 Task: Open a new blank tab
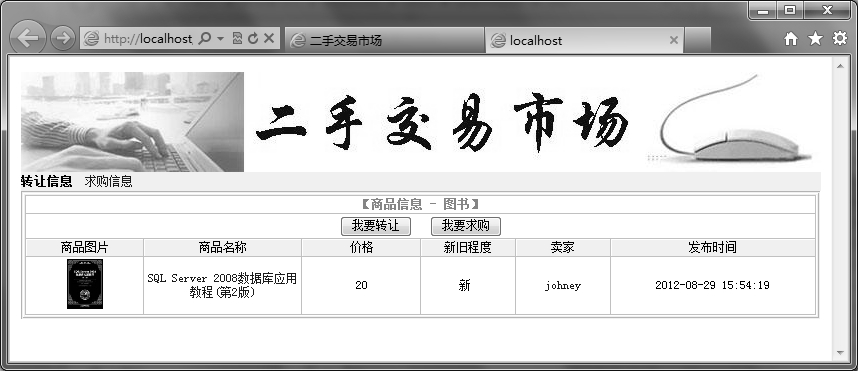pos(698,40)
